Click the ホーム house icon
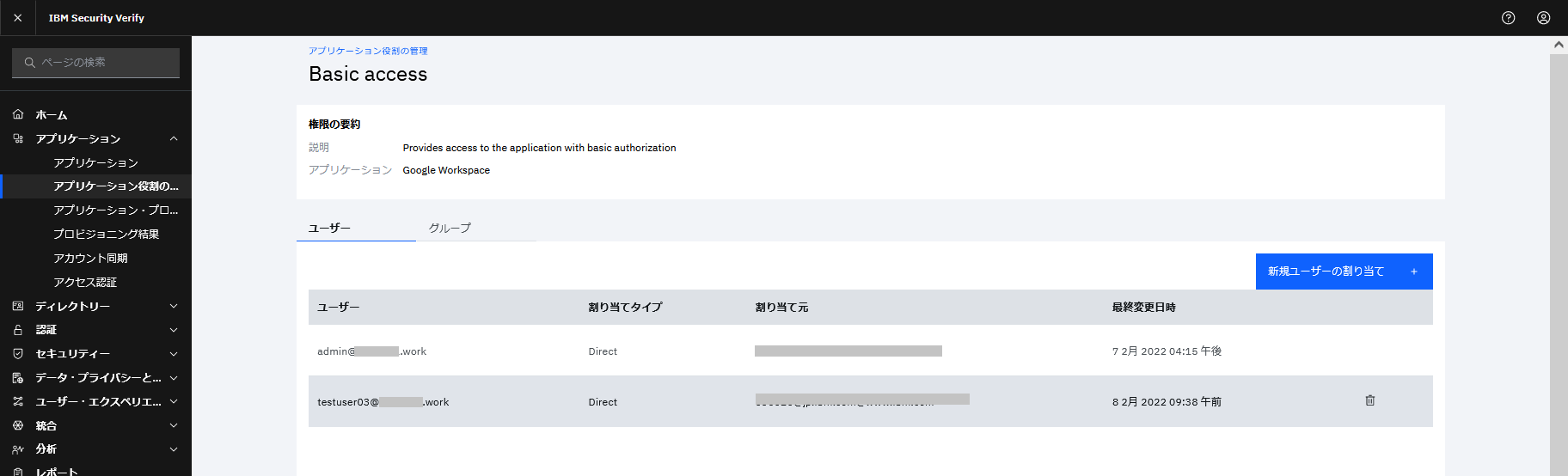This screenshot has height=476, width=1568. point(18,114)
